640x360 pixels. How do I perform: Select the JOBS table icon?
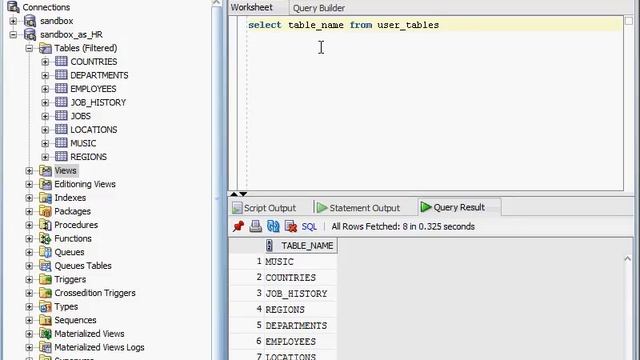pyautogui.click(x=61, y=116)
